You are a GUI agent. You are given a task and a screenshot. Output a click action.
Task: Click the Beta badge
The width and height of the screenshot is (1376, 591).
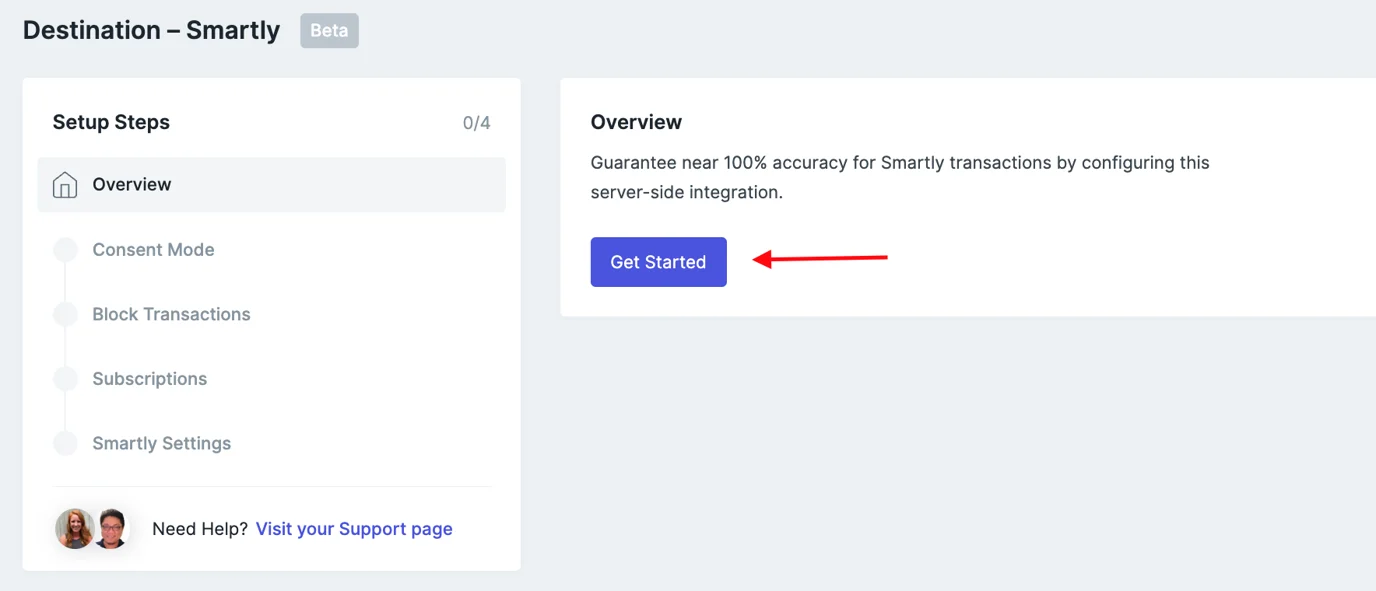[329, 30]
